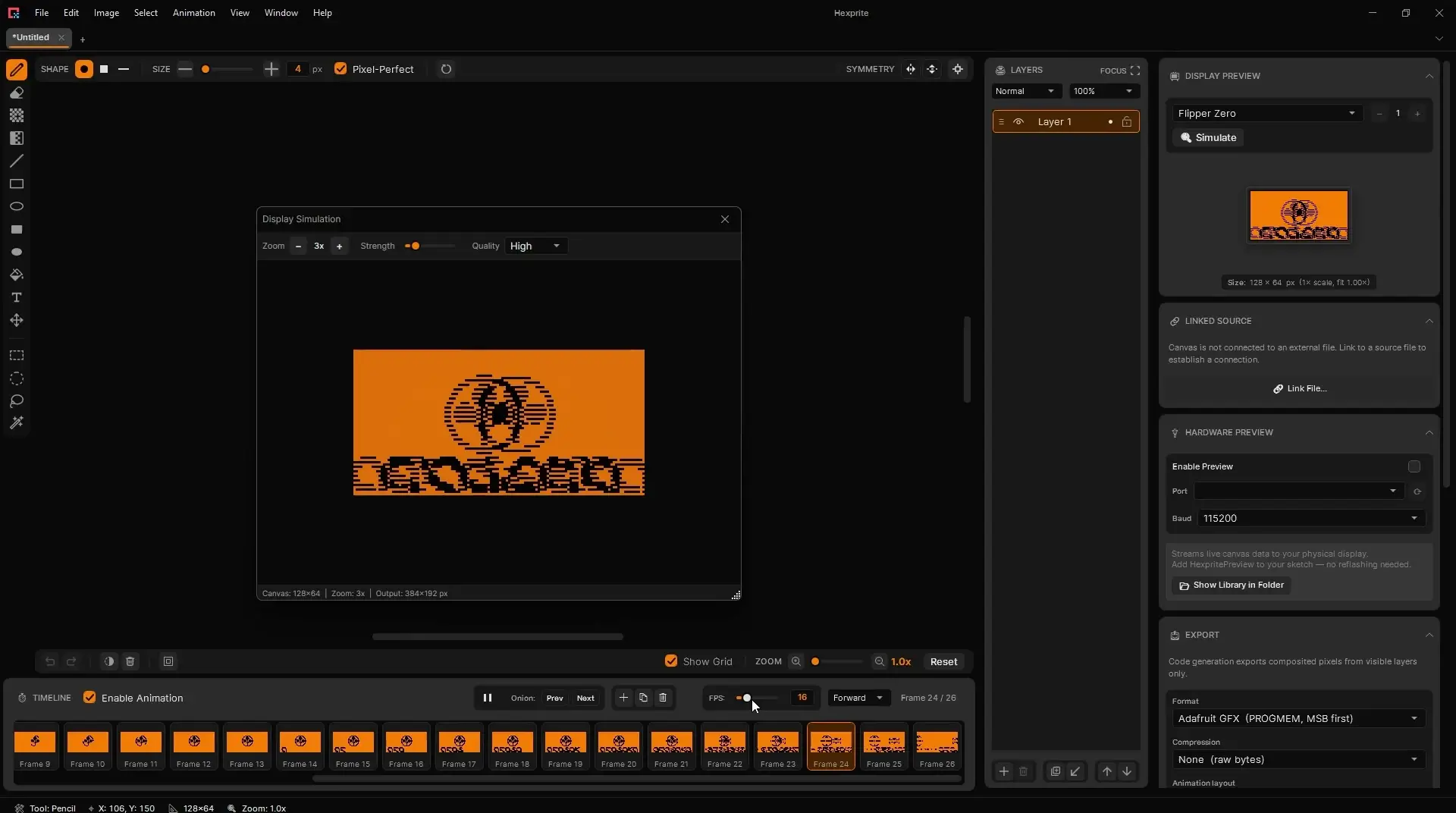Viewport: 1456px width, 813px height.
Task: Adjust the simulation Strength slider
Action: (431, 246)
